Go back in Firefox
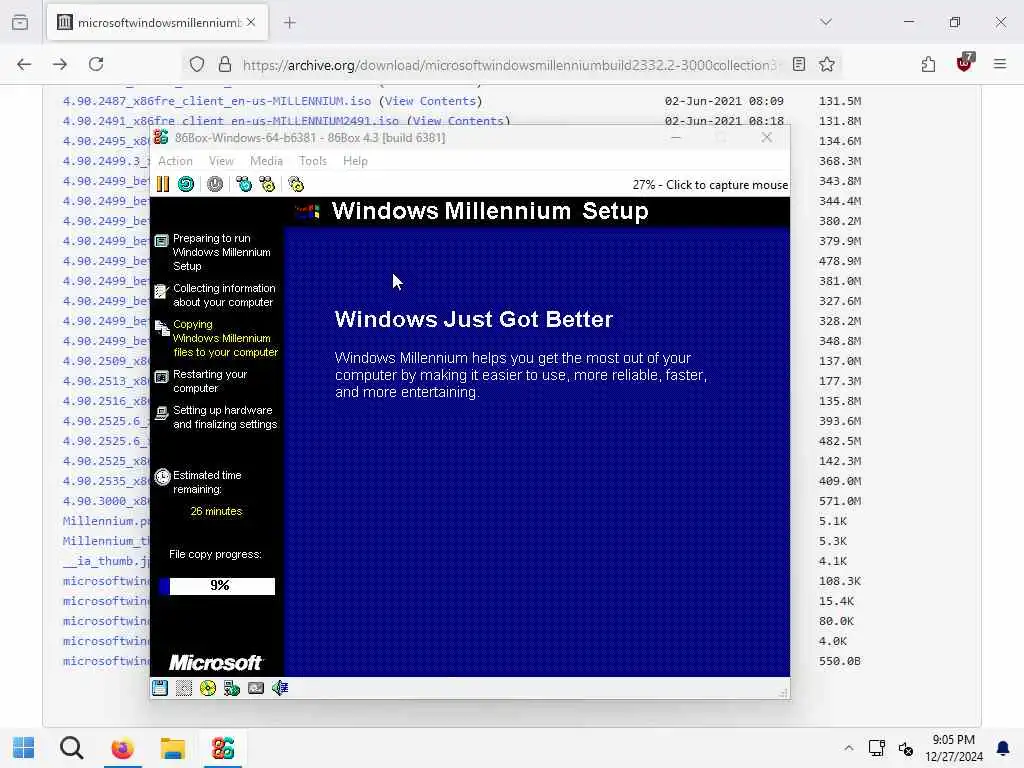Image resolution: width=1024 pixels, height=768 pixels. coord(24,64)
